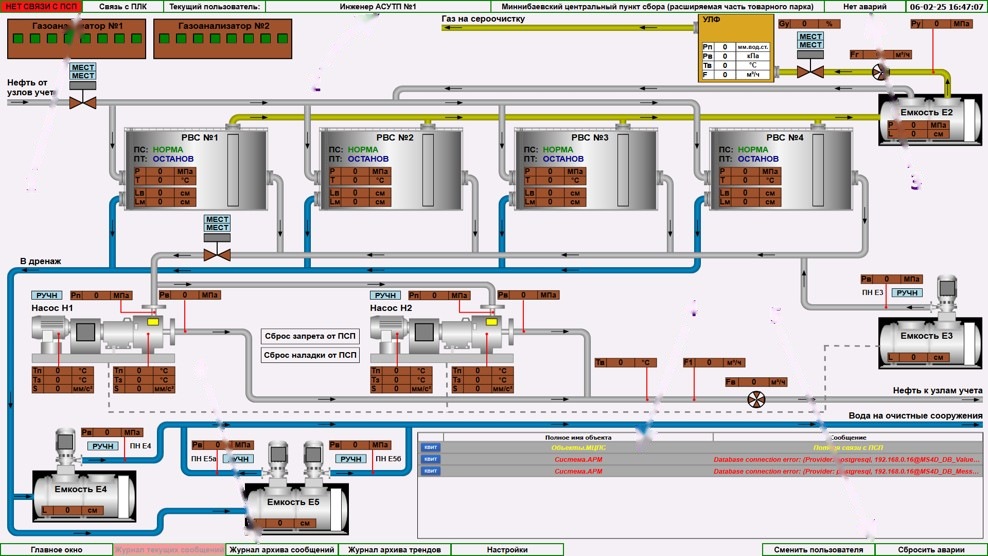Click the Емкость Е4 vessel
This screenshot has height=556, width=988.
(x=84, y=496)
